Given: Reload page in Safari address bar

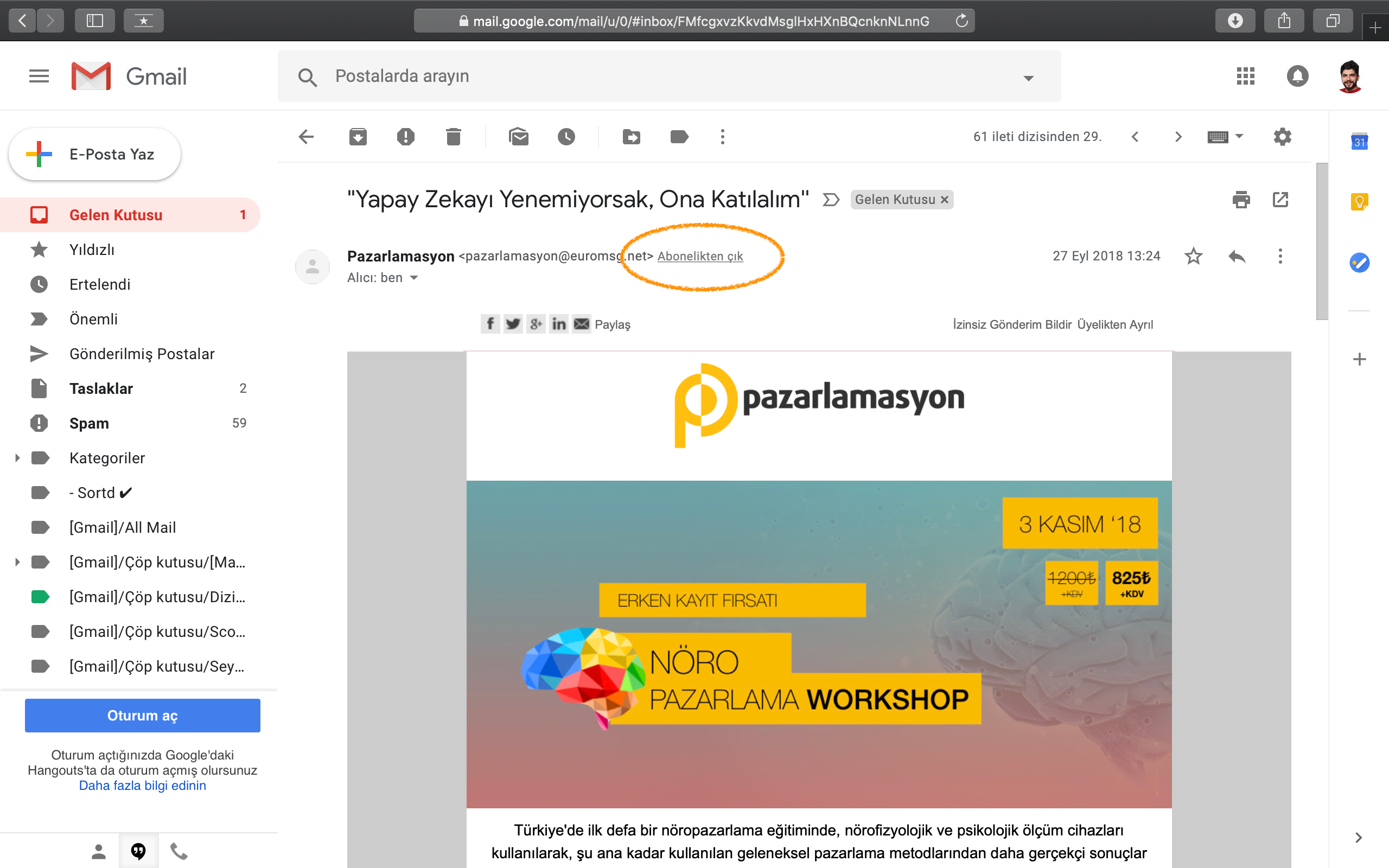Looking at the screenshot, I should click(961, 21).
